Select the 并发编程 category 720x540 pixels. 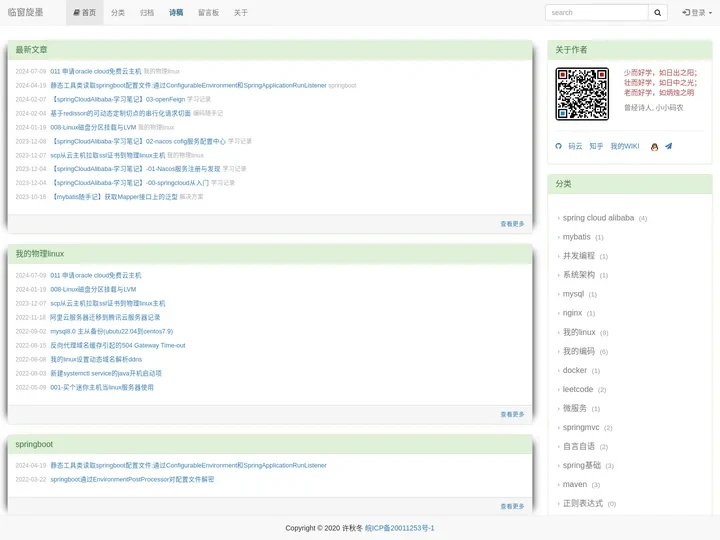[x=579, y=256]
